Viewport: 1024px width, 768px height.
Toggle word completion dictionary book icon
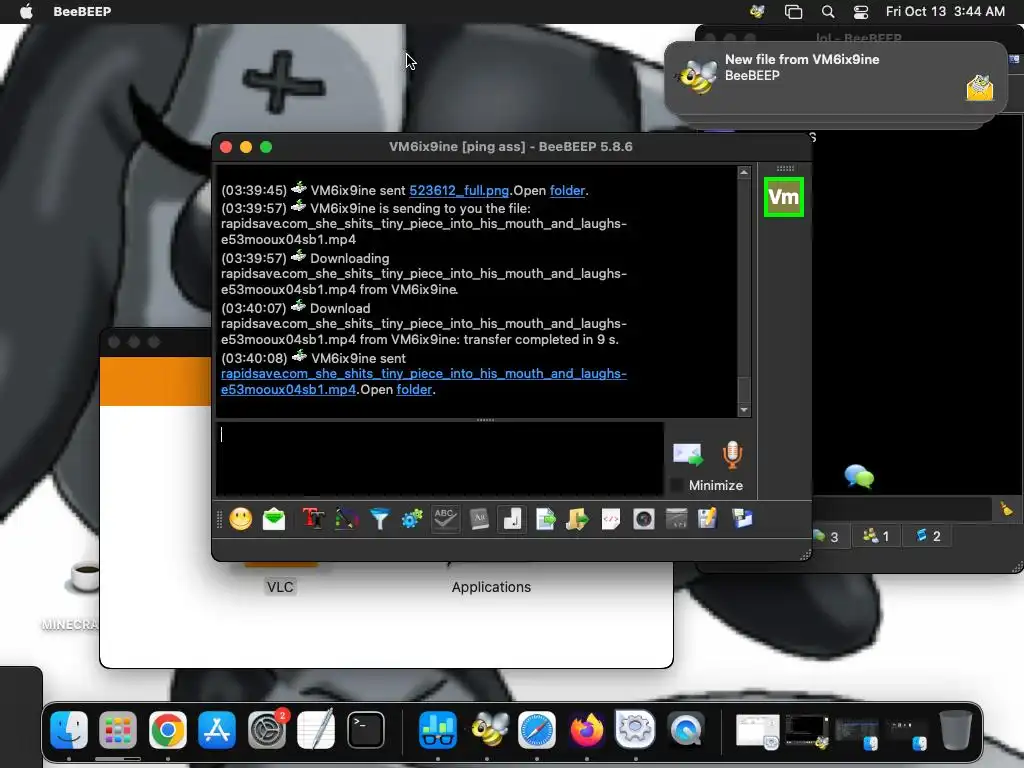click(479, 519)
